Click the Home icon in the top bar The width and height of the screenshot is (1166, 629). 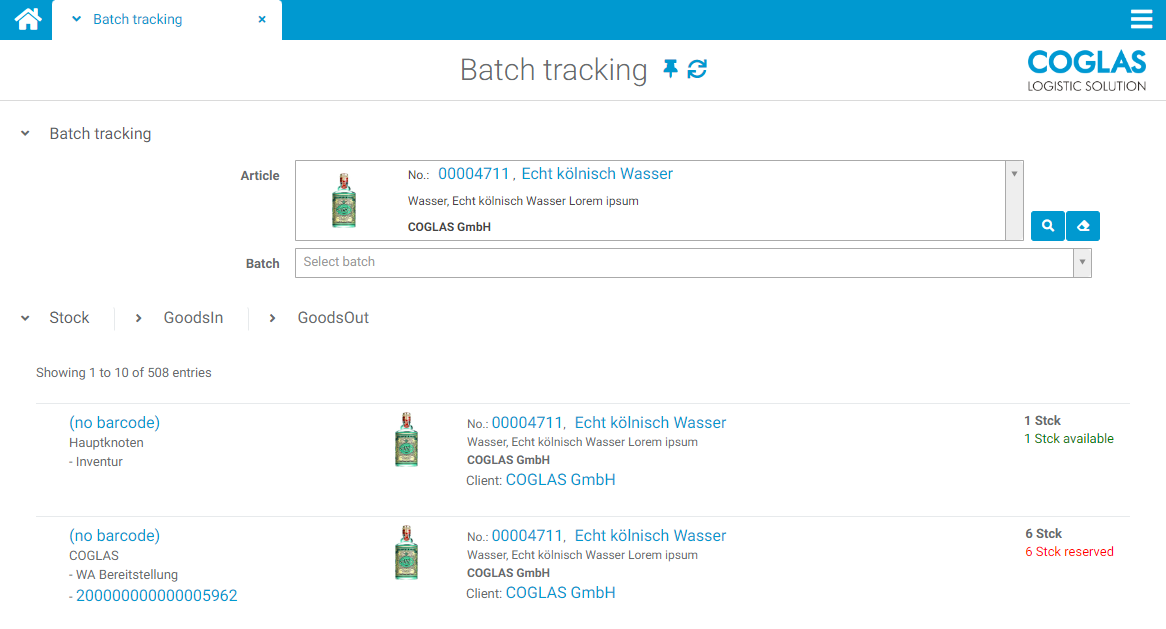[x=25, y=19]
